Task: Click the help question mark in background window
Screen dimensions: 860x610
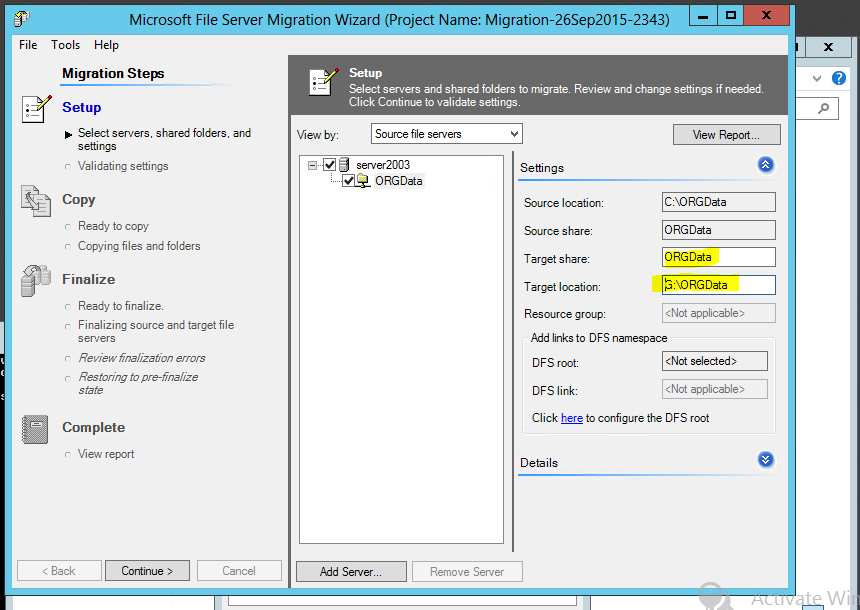Action: pyautogui.click(x=839, y=78)
